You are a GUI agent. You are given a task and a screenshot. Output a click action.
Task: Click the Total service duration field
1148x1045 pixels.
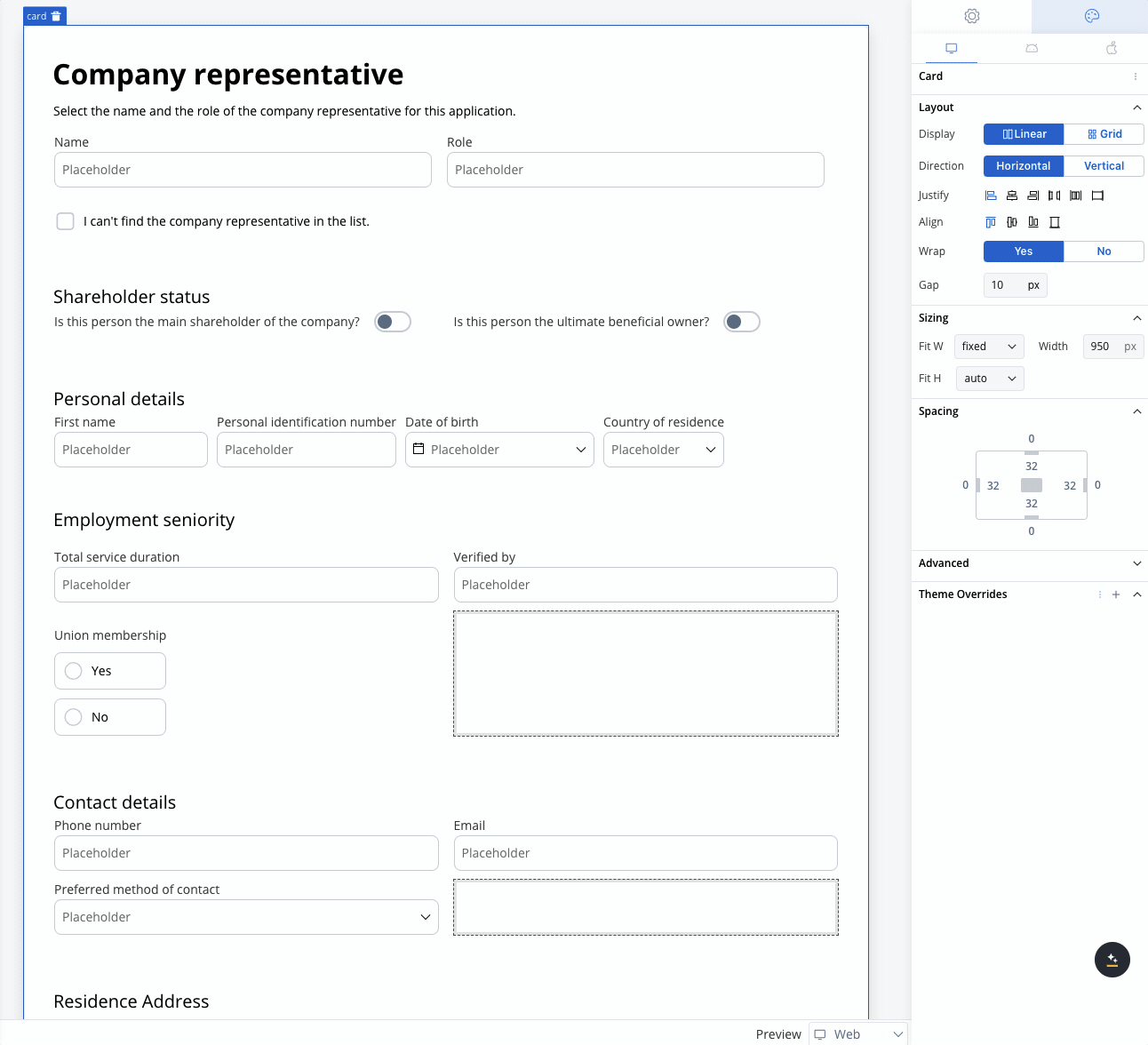tap(246, 585)
